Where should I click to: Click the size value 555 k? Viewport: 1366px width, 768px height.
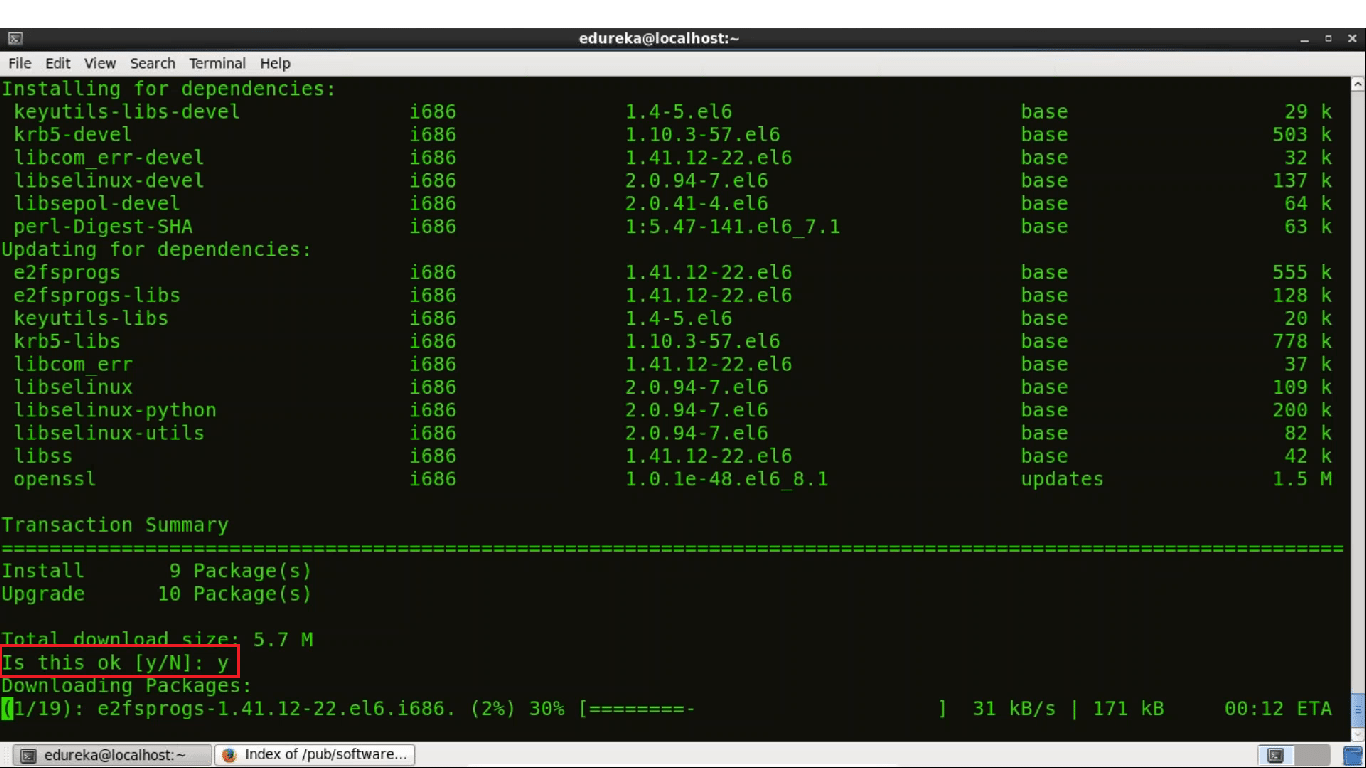(x=1302, y=273)
